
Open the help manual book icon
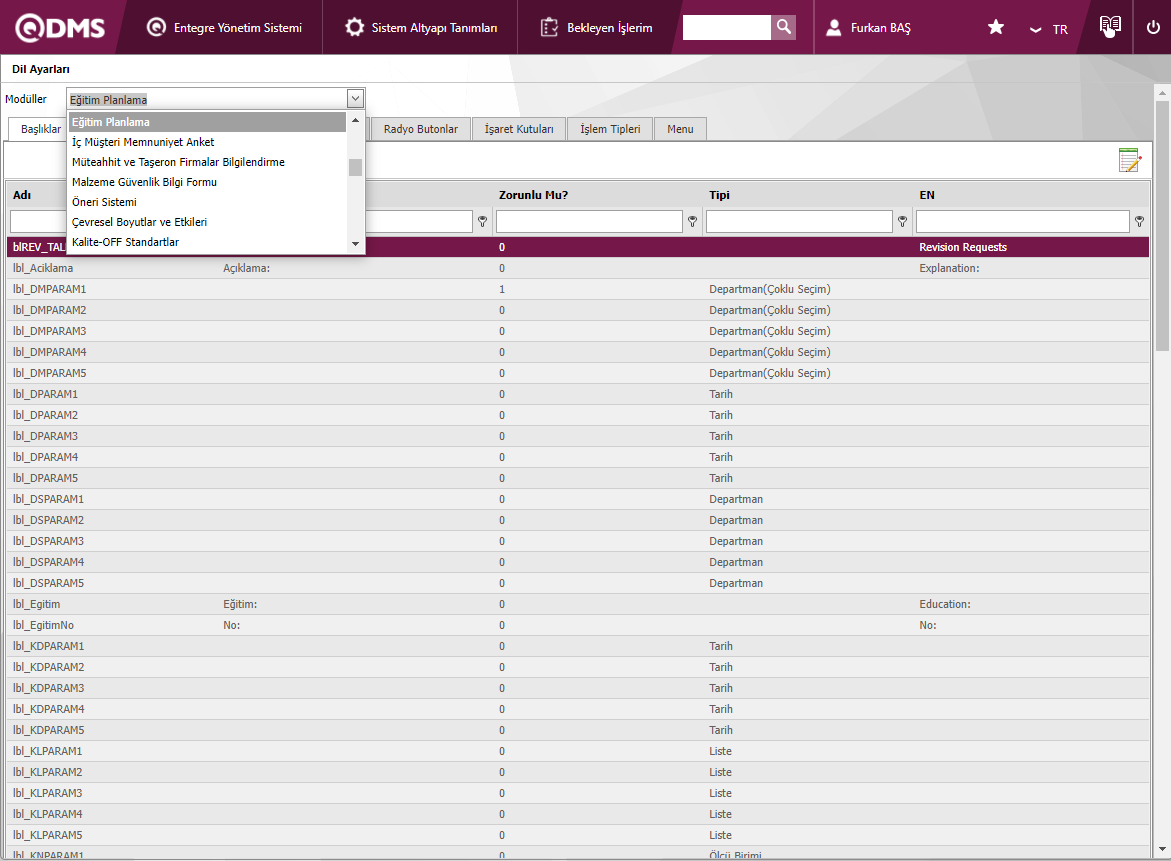tap(1109, 27)
